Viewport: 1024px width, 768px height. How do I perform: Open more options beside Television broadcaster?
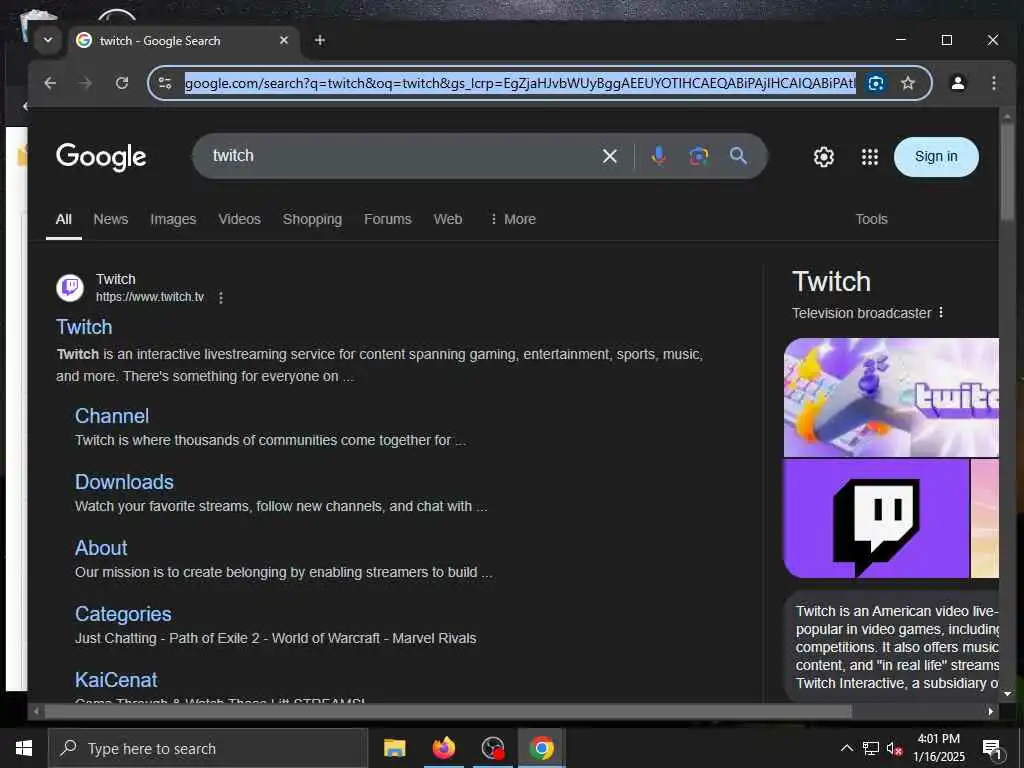click(940, 313)
